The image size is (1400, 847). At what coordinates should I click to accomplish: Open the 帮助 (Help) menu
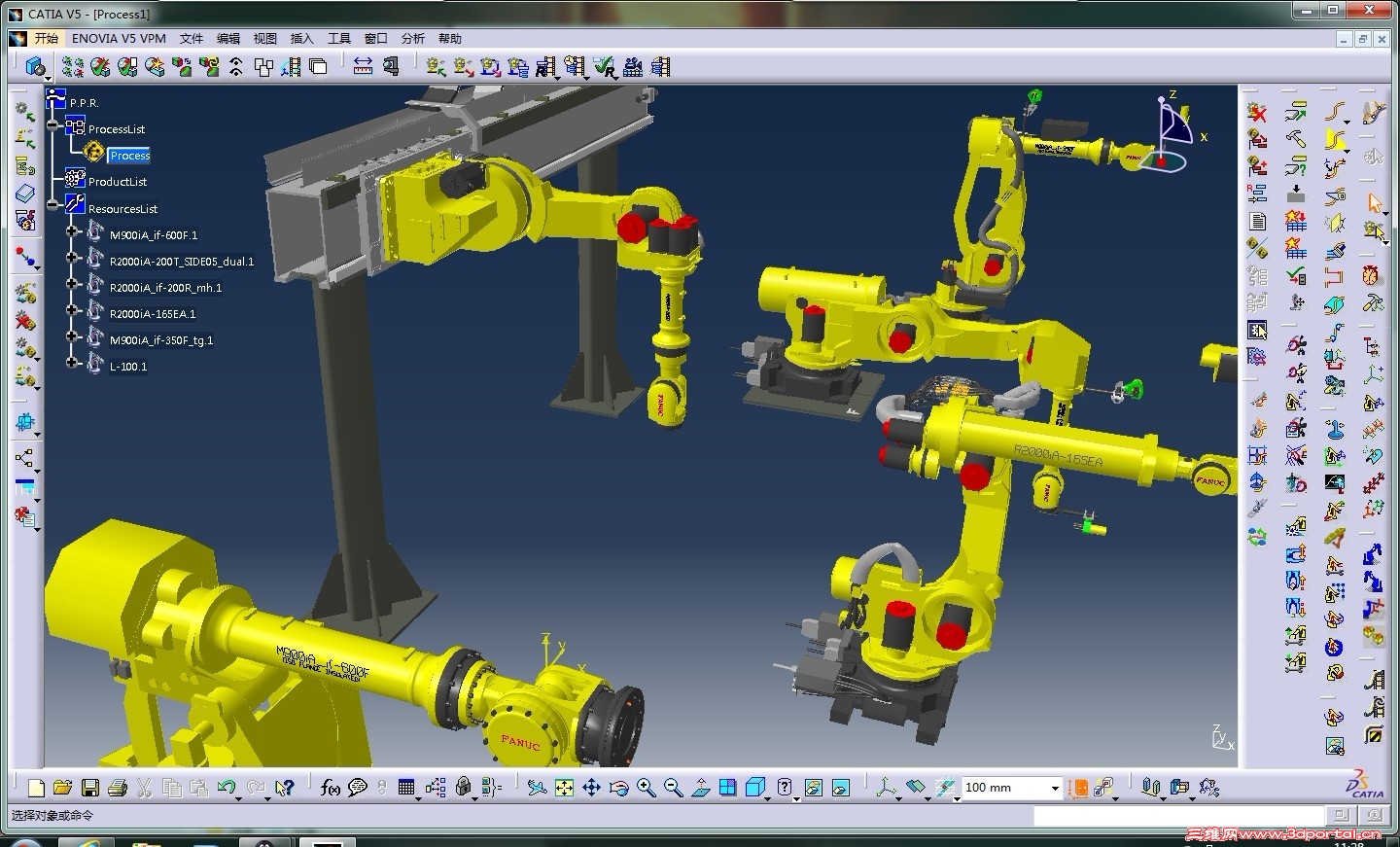[450, 39]
